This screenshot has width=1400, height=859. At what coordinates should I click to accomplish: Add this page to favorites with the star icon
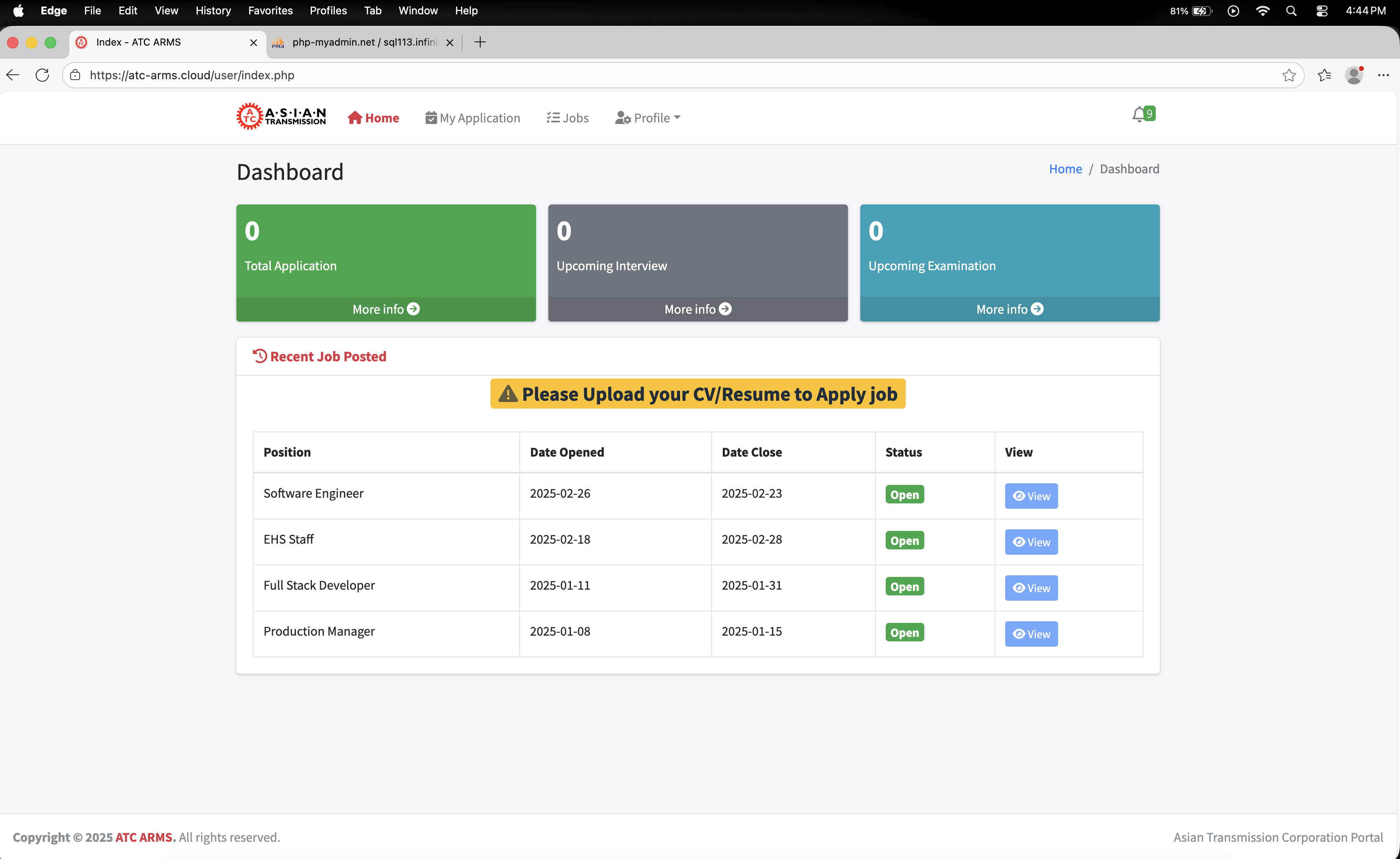[1289, 75]
